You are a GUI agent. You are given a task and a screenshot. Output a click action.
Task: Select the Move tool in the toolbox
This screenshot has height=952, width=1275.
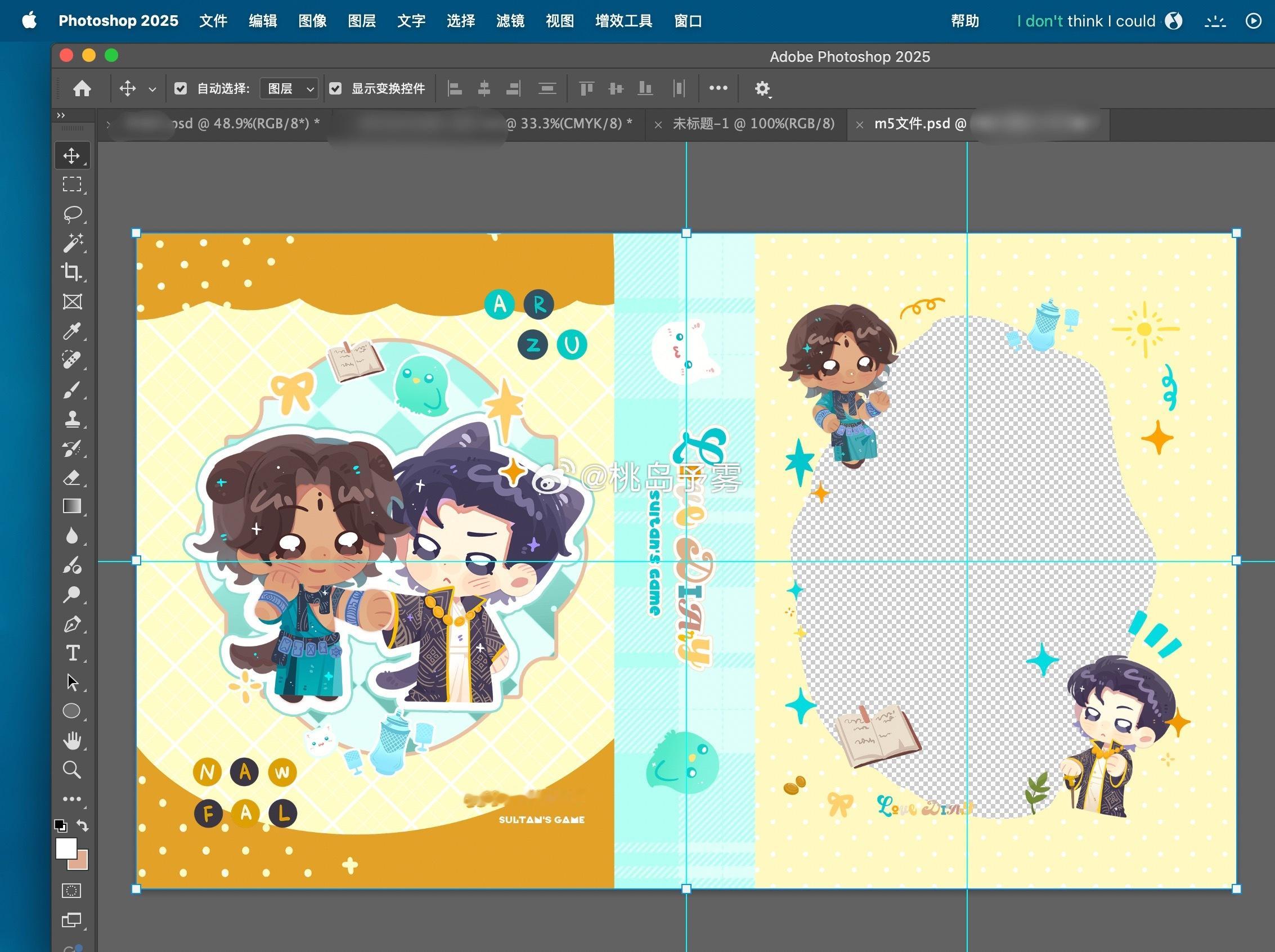(x=71, y=156)
